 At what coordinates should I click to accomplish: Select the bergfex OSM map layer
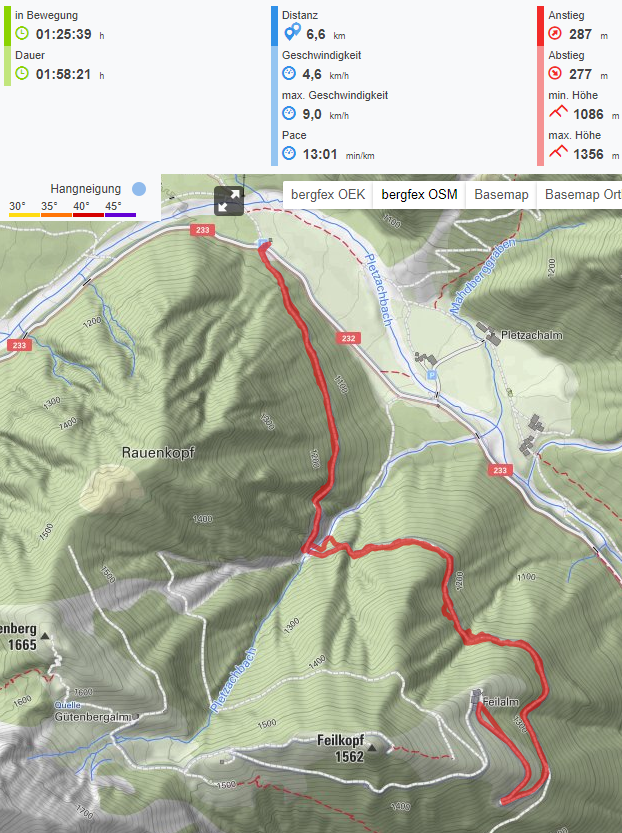pyautogui.click(x=419, y=194)
